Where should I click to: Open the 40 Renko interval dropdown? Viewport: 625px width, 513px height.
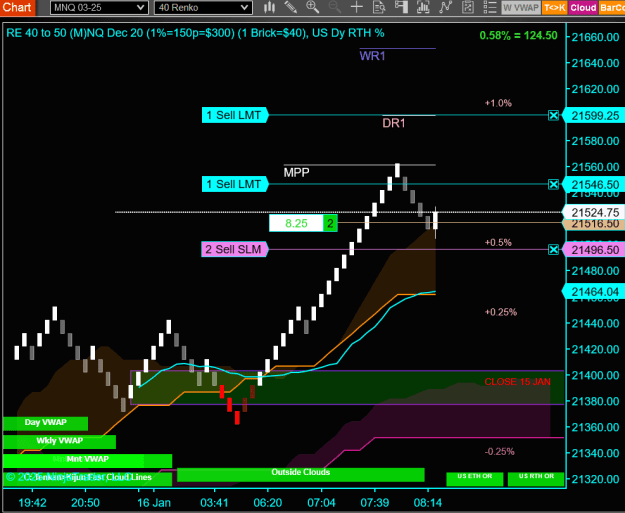[203, 7]
